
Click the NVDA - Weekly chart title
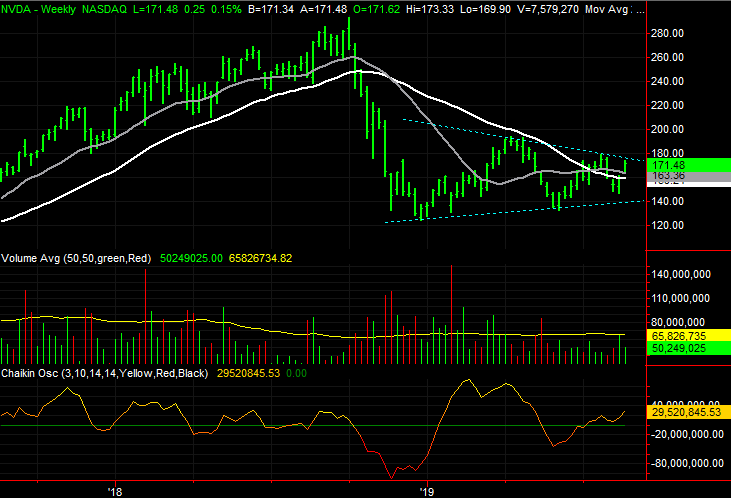38,9
